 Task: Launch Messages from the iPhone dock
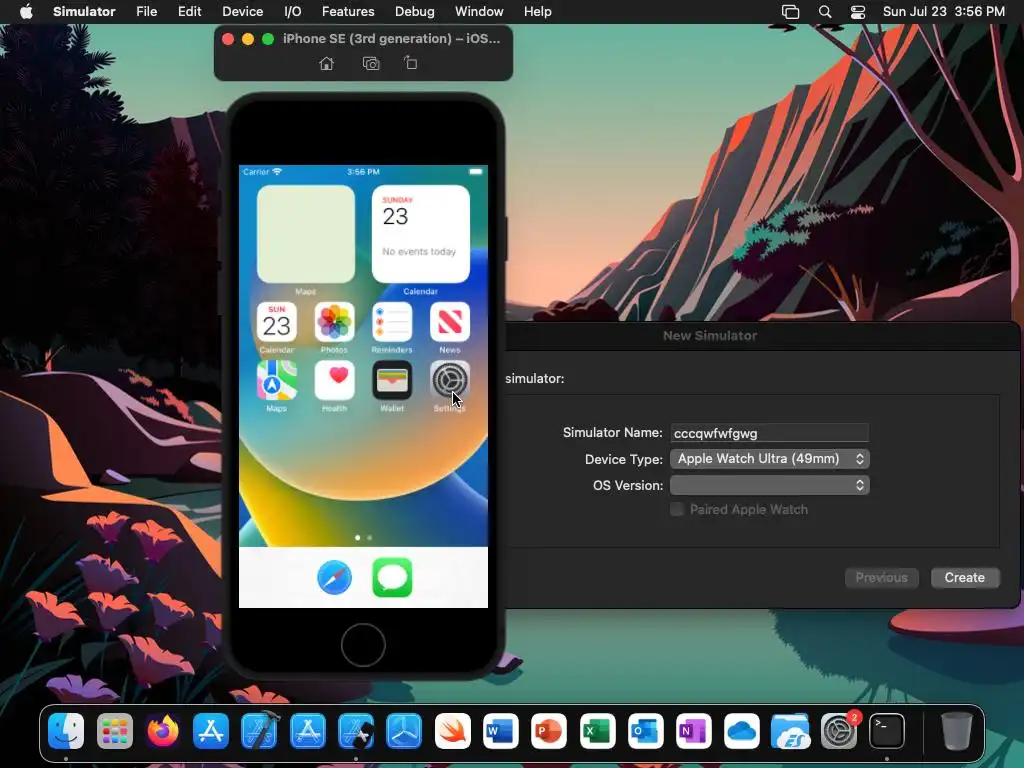click(x=392, y=577)
